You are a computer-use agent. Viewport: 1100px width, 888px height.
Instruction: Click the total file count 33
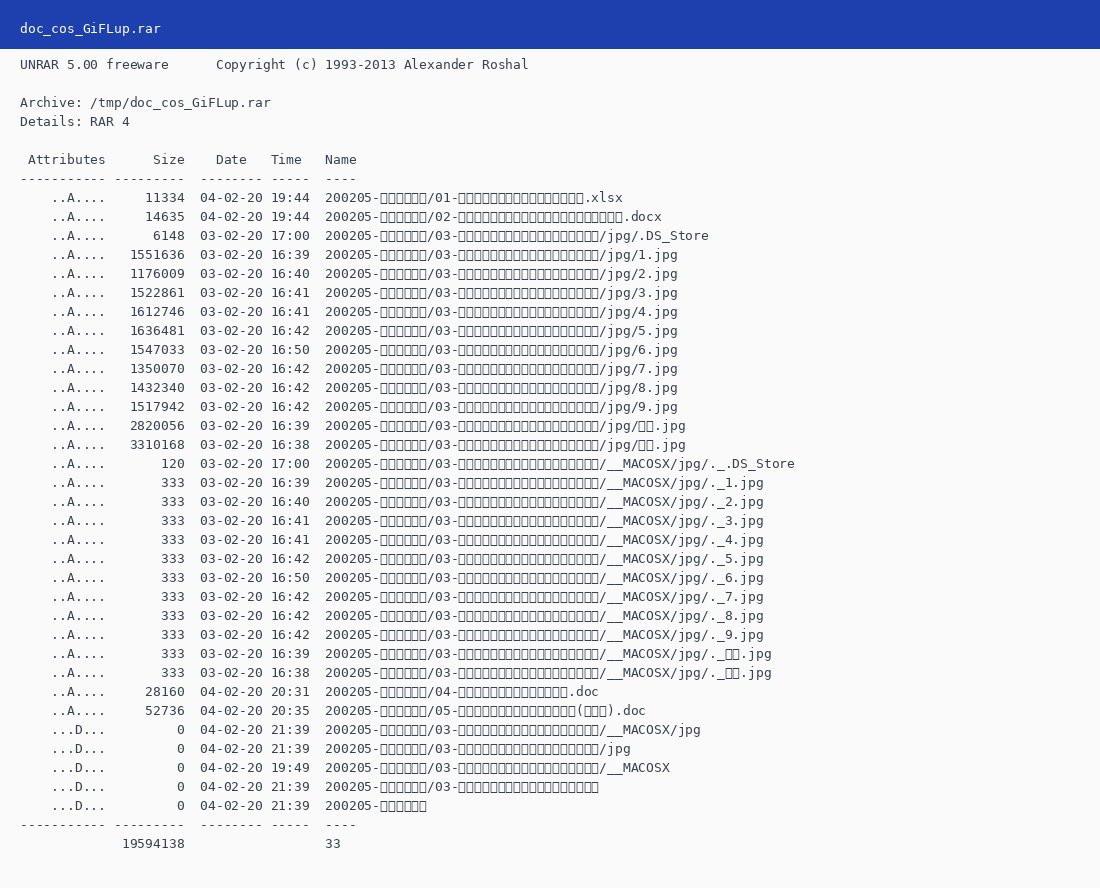[x=333, y=843]
